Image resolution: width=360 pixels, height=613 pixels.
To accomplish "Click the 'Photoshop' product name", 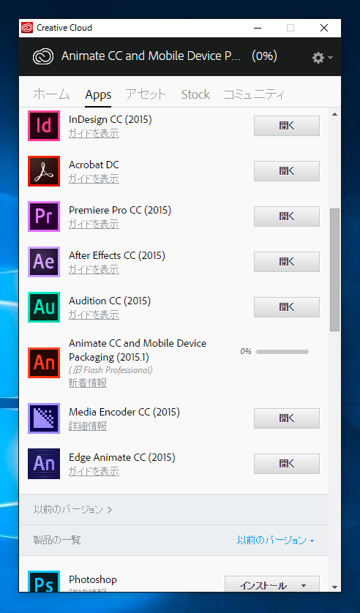I will point(93,579).
